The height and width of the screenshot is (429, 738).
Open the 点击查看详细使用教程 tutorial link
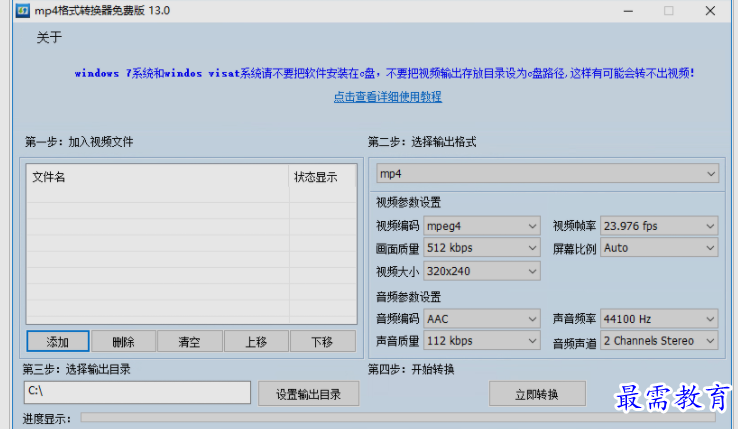point(387,97)
